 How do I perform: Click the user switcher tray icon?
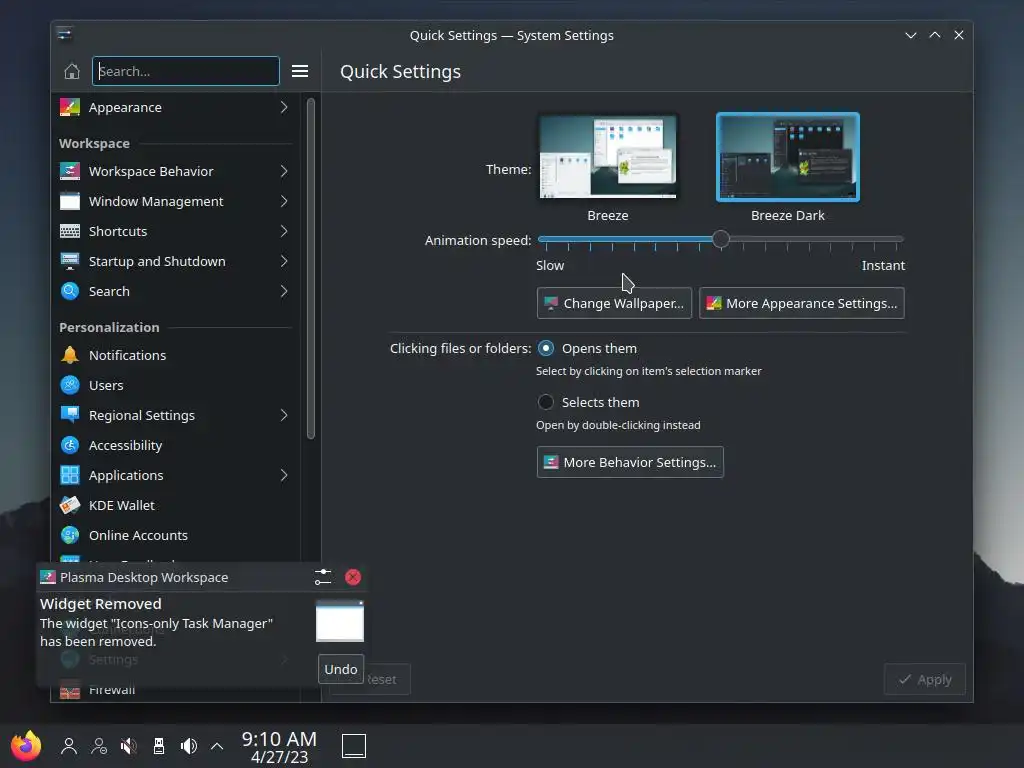[69, 746]
